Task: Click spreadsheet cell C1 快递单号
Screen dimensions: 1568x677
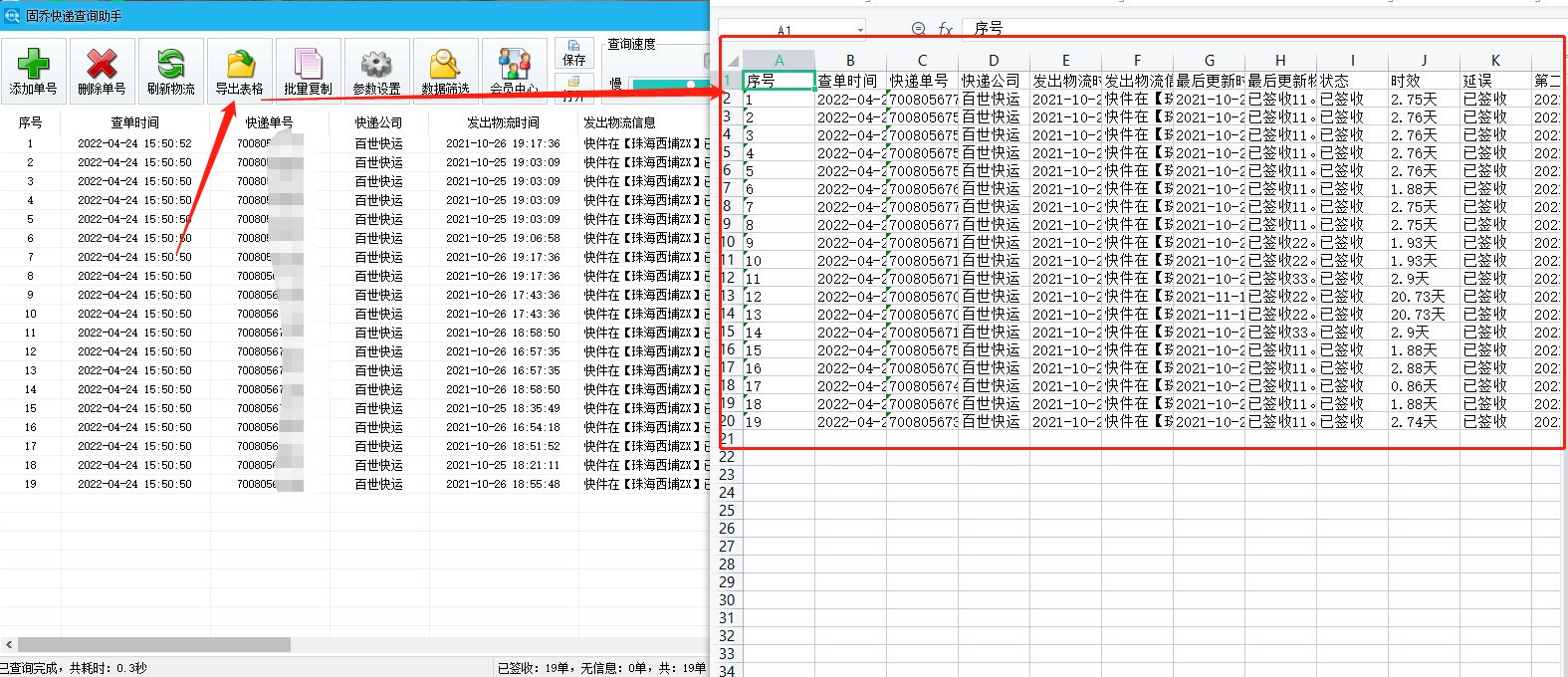Action: click(922, 81)
